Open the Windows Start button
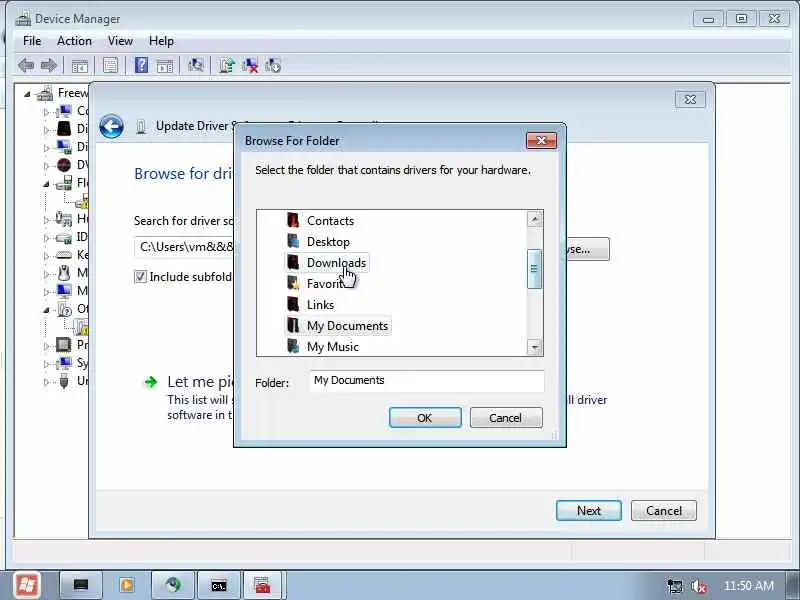Viewport: 800px width, 600px height. [27, 585]
